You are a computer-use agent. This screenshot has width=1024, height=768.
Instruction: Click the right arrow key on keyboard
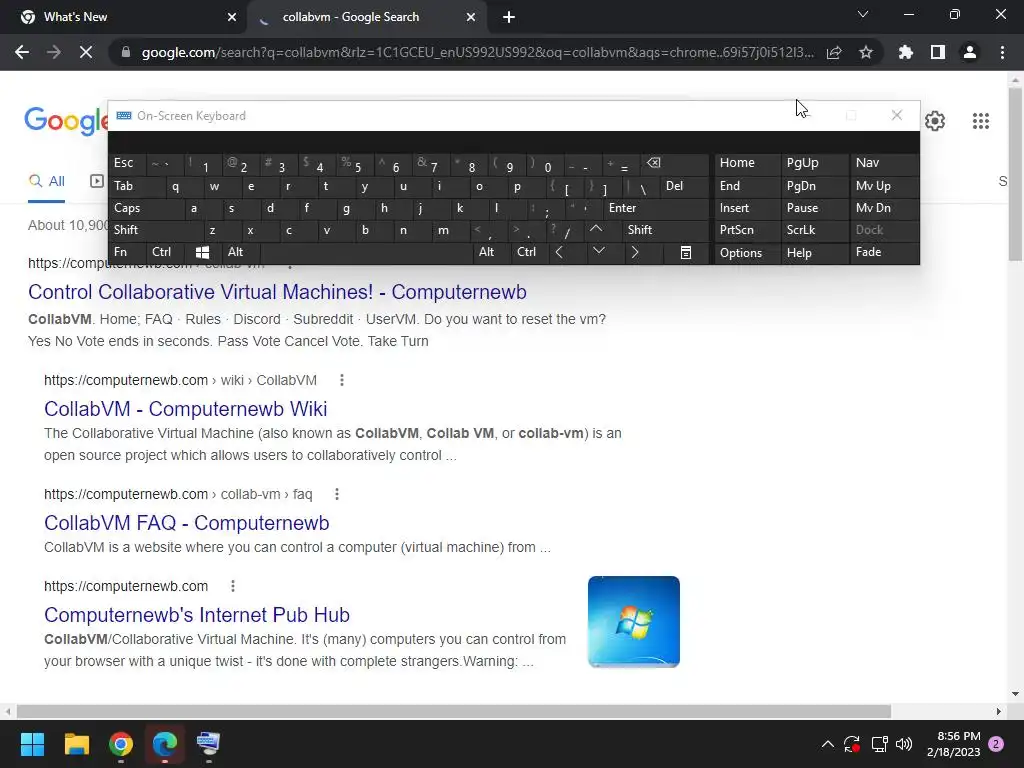tap(635, 252)
